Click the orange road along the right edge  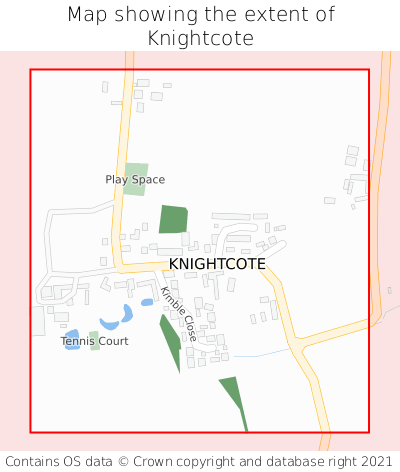pyautogui.click(x=380, y=187)
